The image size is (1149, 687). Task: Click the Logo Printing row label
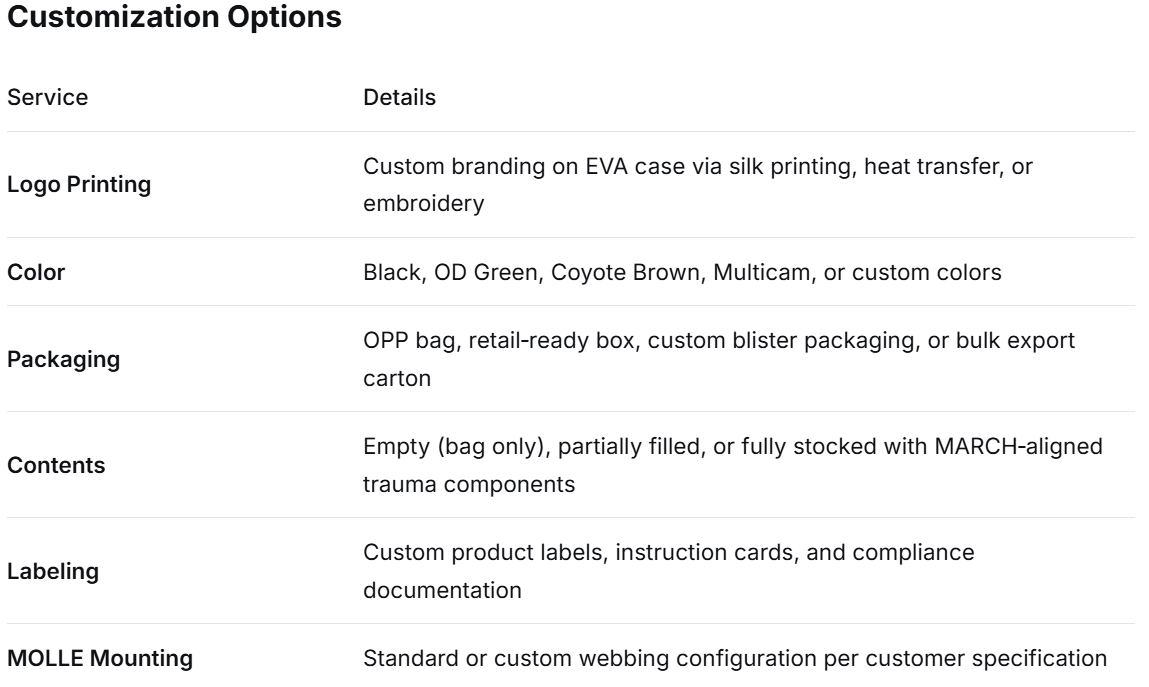pos(79,185)
